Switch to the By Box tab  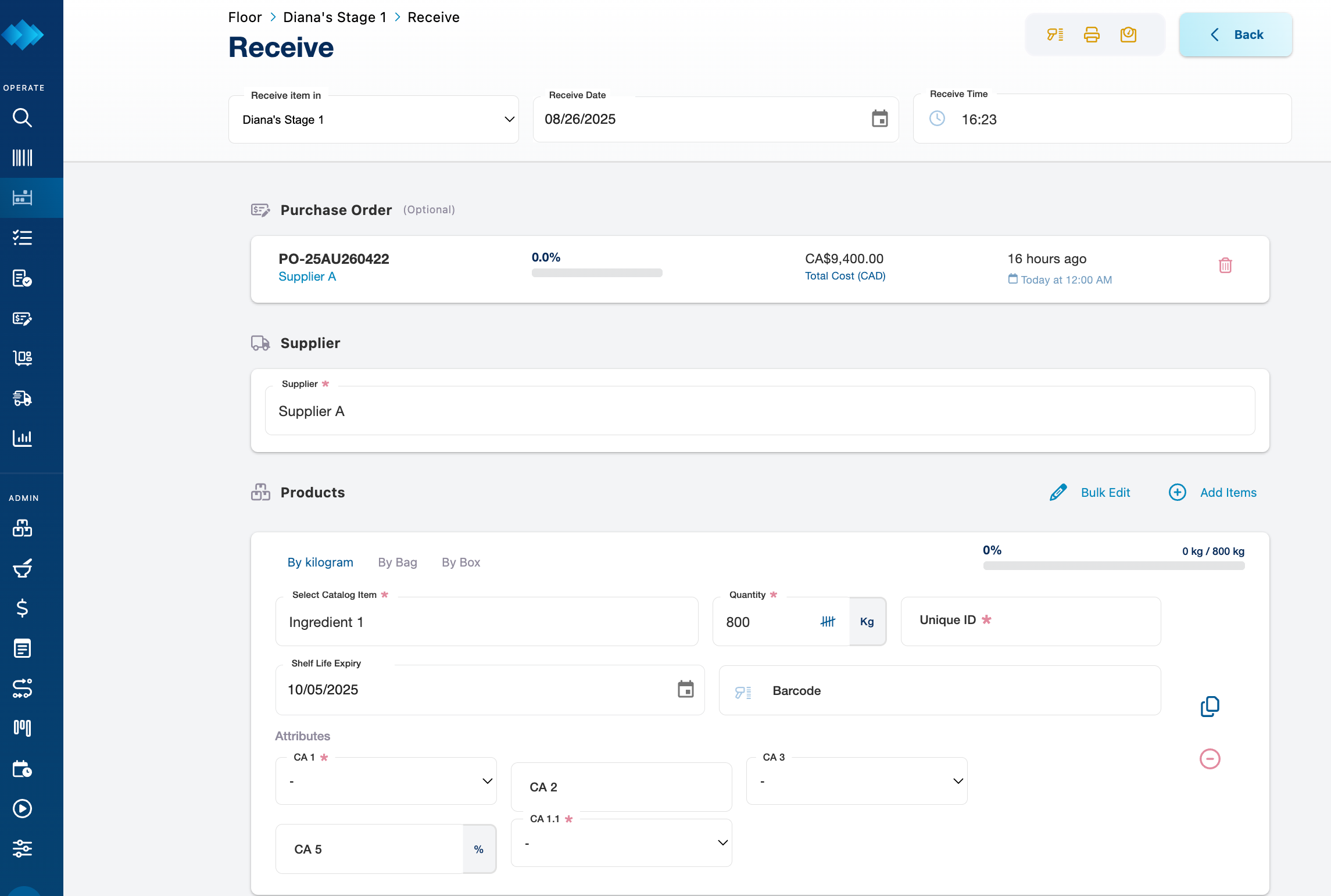pyautogui.click(x=461, y=562)
